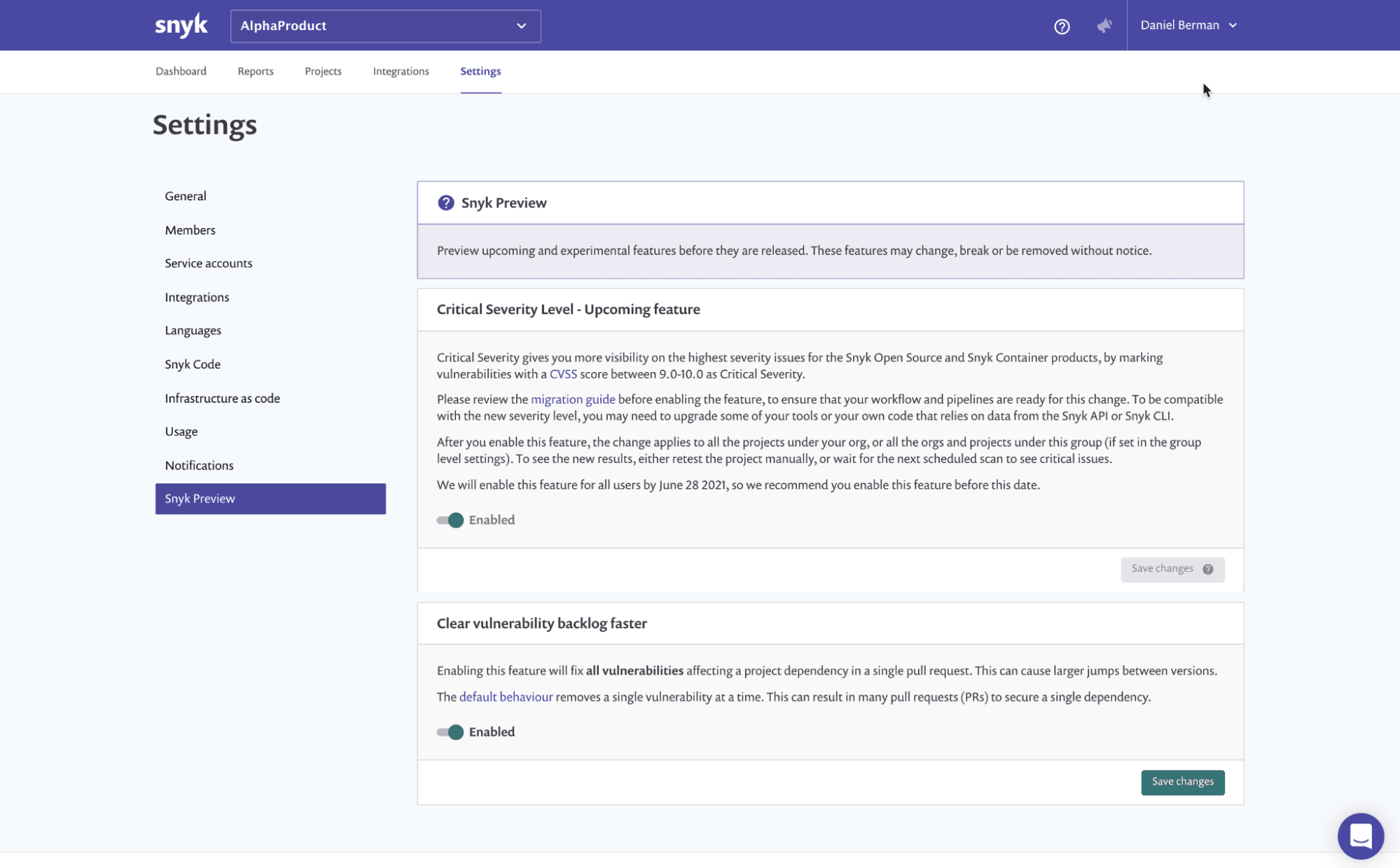
Task: Open the Reports tab
Action: click(255, 71)
